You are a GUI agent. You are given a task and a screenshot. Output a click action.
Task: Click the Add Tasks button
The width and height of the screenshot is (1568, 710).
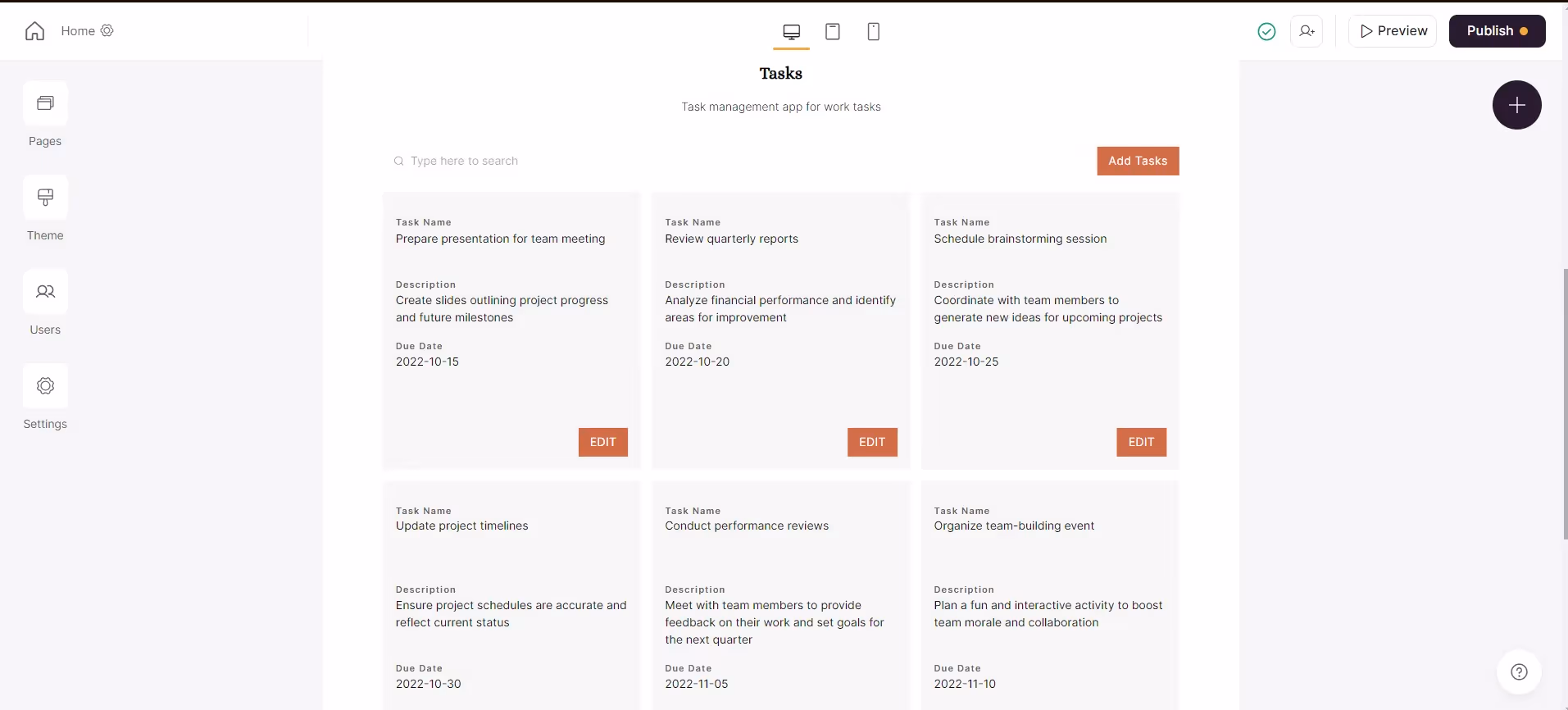point(1138,161)
